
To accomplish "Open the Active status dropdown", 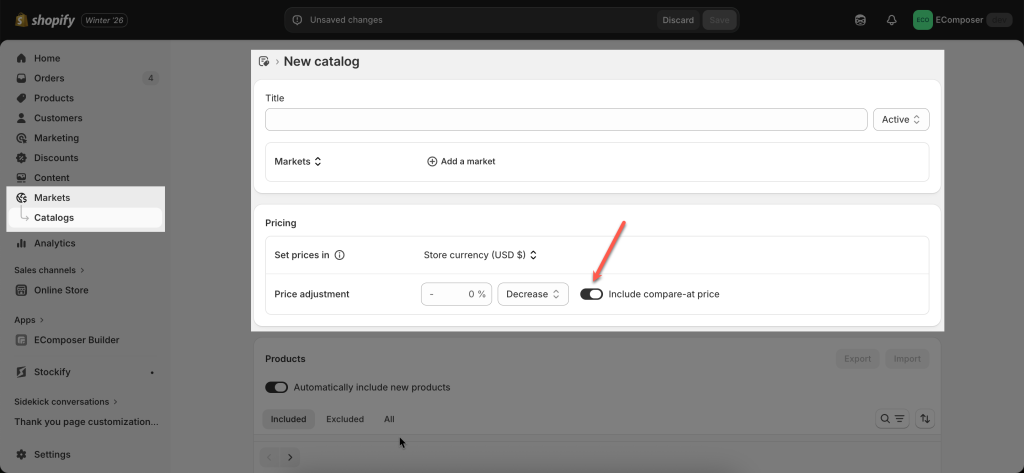I will pyautogui.click(x=901, y=120).
